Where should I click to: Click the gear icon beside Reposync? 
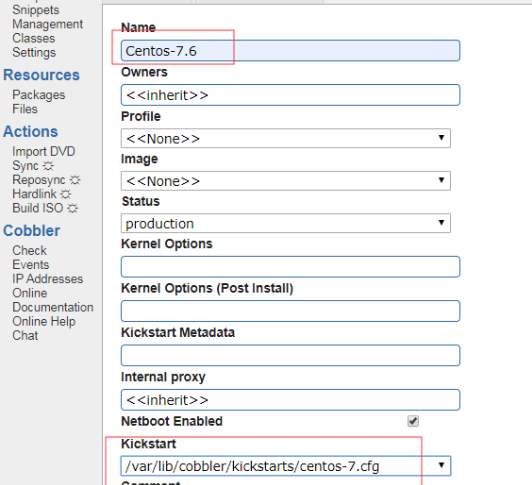[75, 180]
